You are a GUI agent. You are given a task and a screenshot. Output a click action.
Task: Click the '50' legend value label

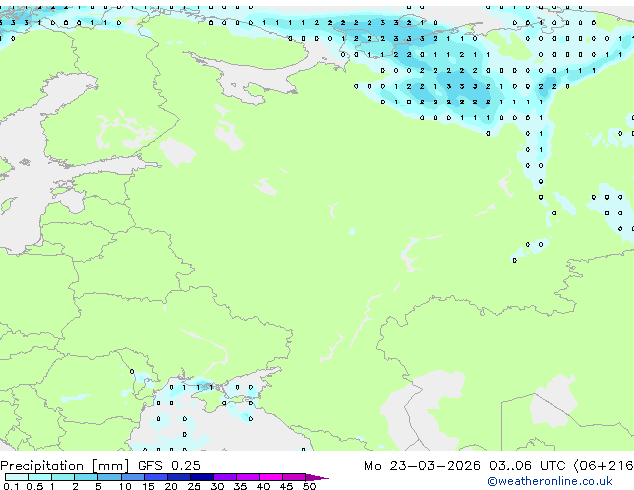(309, 486)
